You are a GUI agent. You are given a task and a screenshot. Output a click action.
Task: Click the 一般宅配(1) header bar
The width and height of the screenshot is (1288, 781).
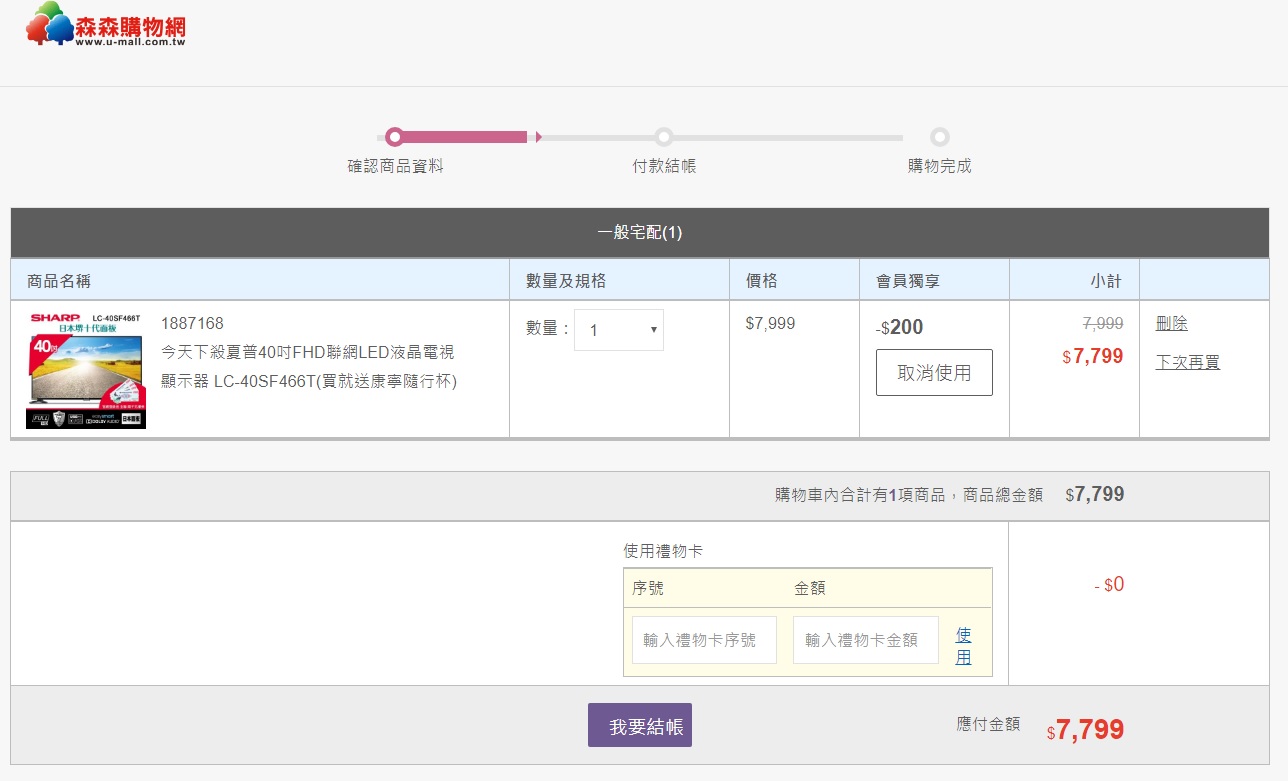(x=640, y=233)
